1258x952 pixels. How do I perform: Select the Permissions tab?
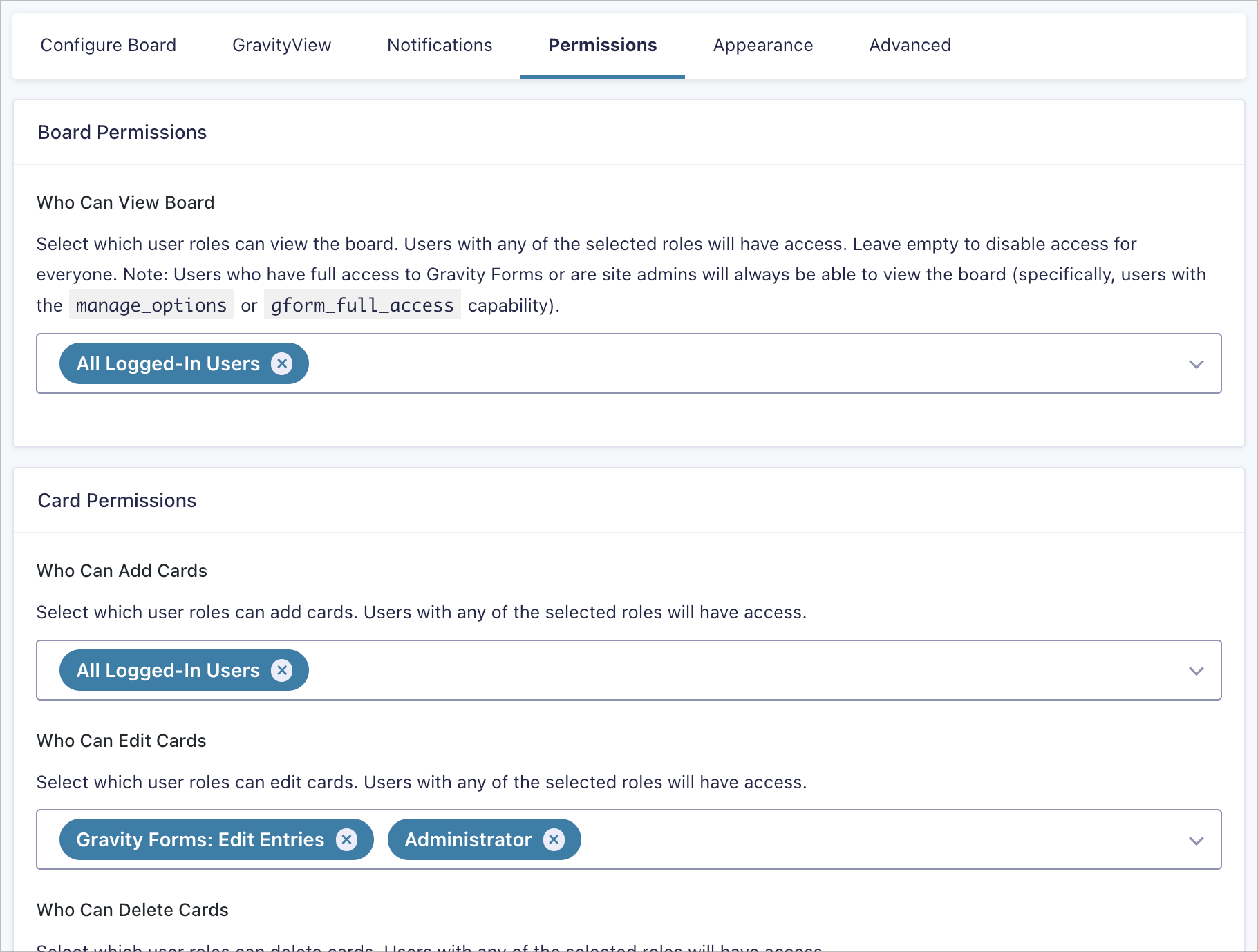602,45
